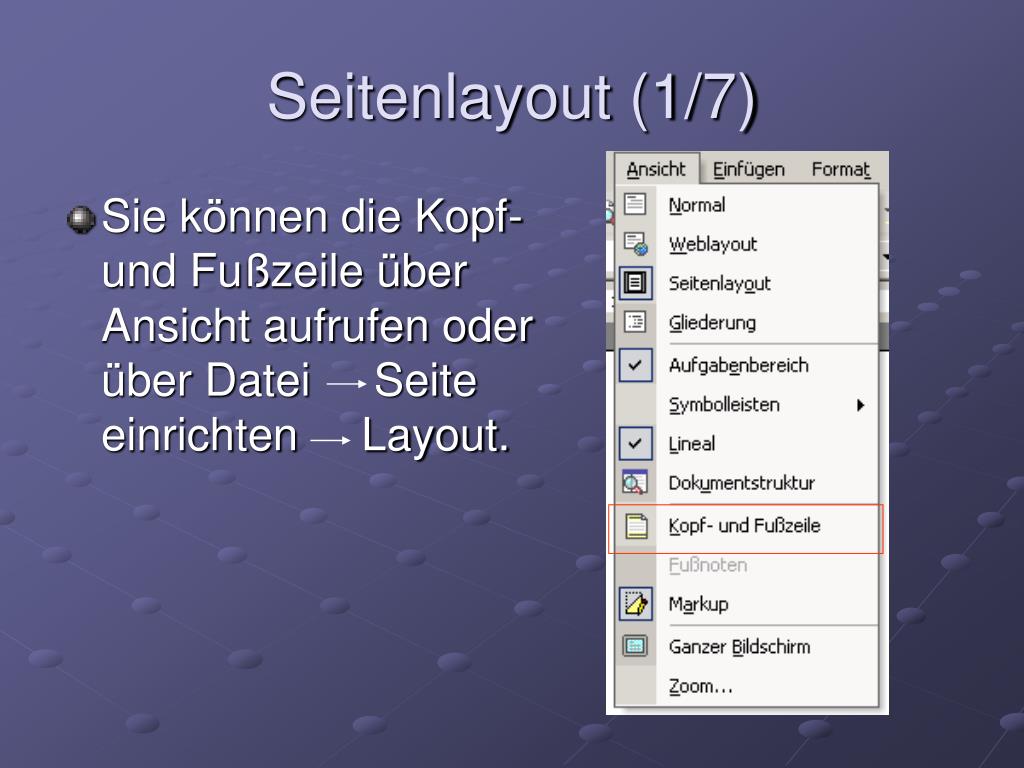
Task: Click the Gliederung outline icon
Action: 635,322
